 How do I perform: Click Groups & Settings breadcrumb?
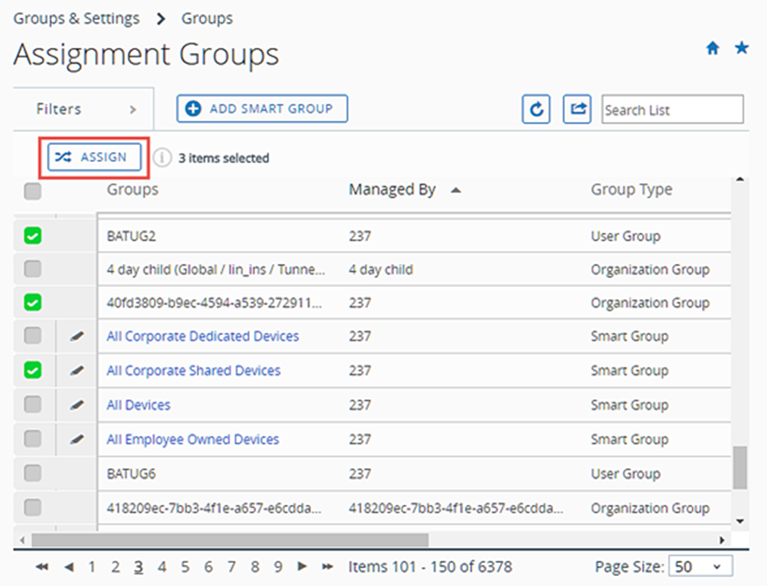76,19
